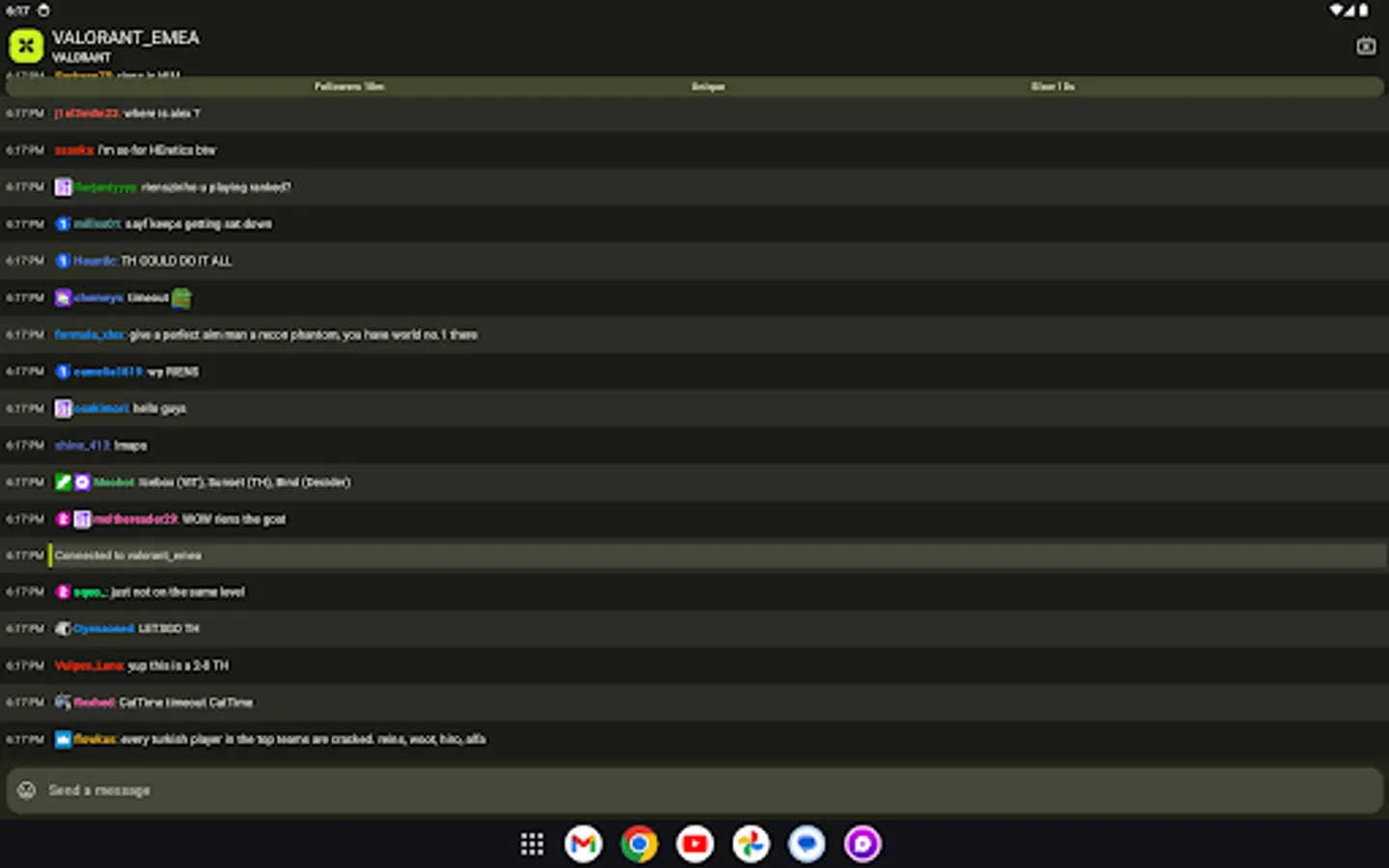
Task: Toggle the stream view camera icon
Action: click(x=1366, y=45)
